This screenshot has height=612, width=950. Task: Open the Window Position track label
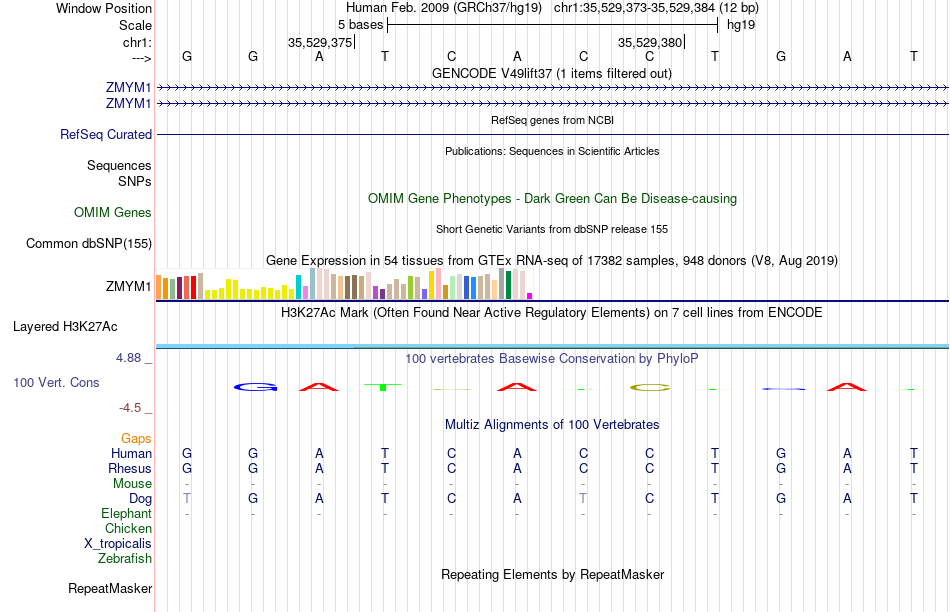(104, 8)
